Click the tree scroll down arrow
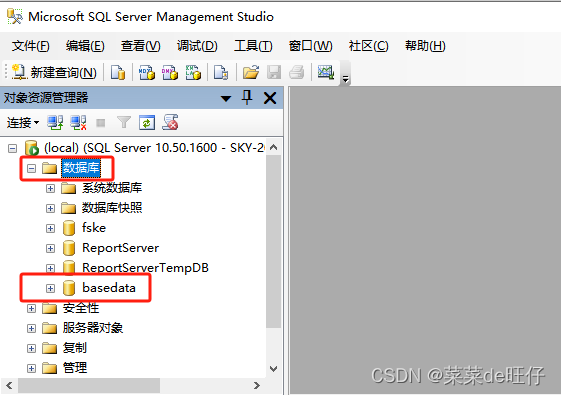Screen dimensions: 561x395 pyautogui.click(x=274, y=369)
